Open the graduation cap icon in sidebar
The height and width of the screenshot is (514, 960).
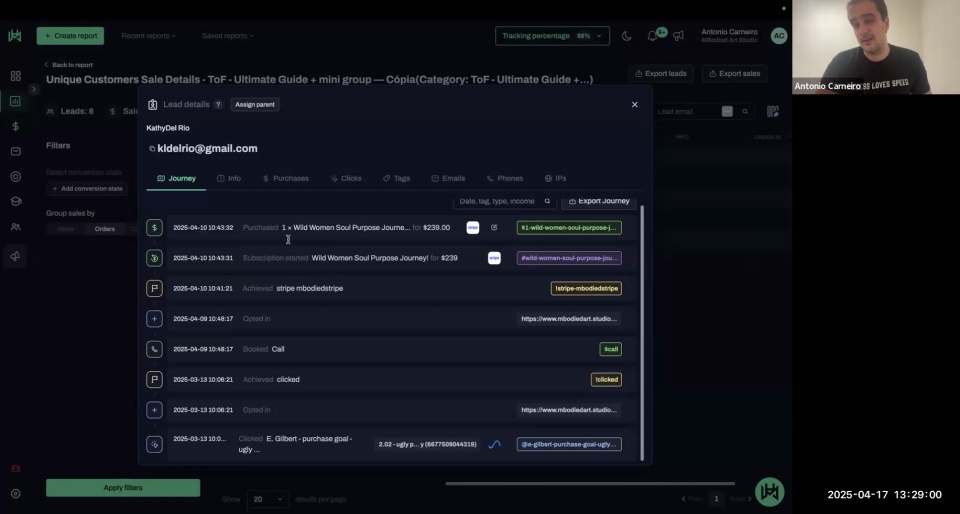click(15, 201)
